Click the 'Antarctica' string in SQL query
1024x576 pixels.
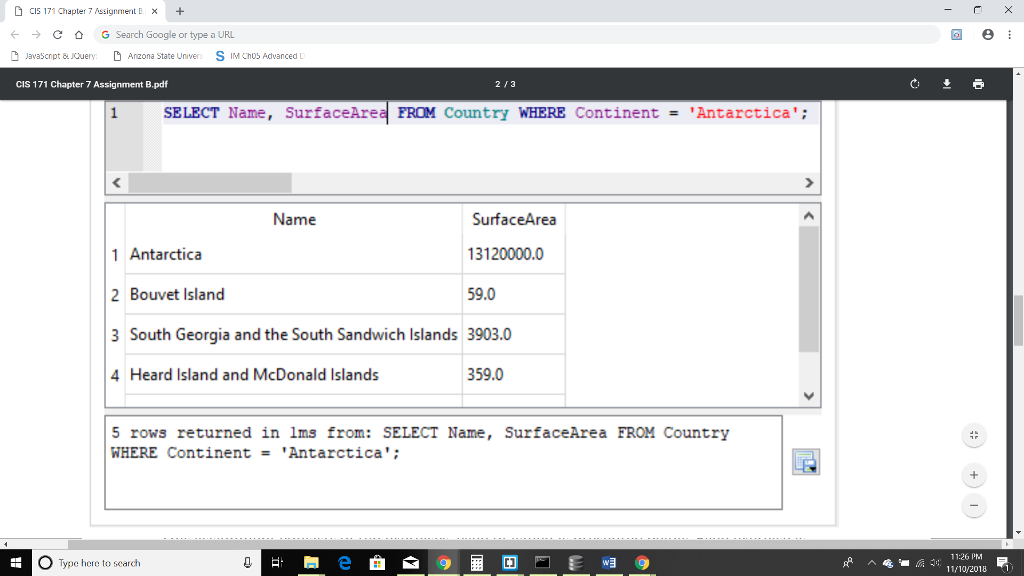[x=743, y=113]
